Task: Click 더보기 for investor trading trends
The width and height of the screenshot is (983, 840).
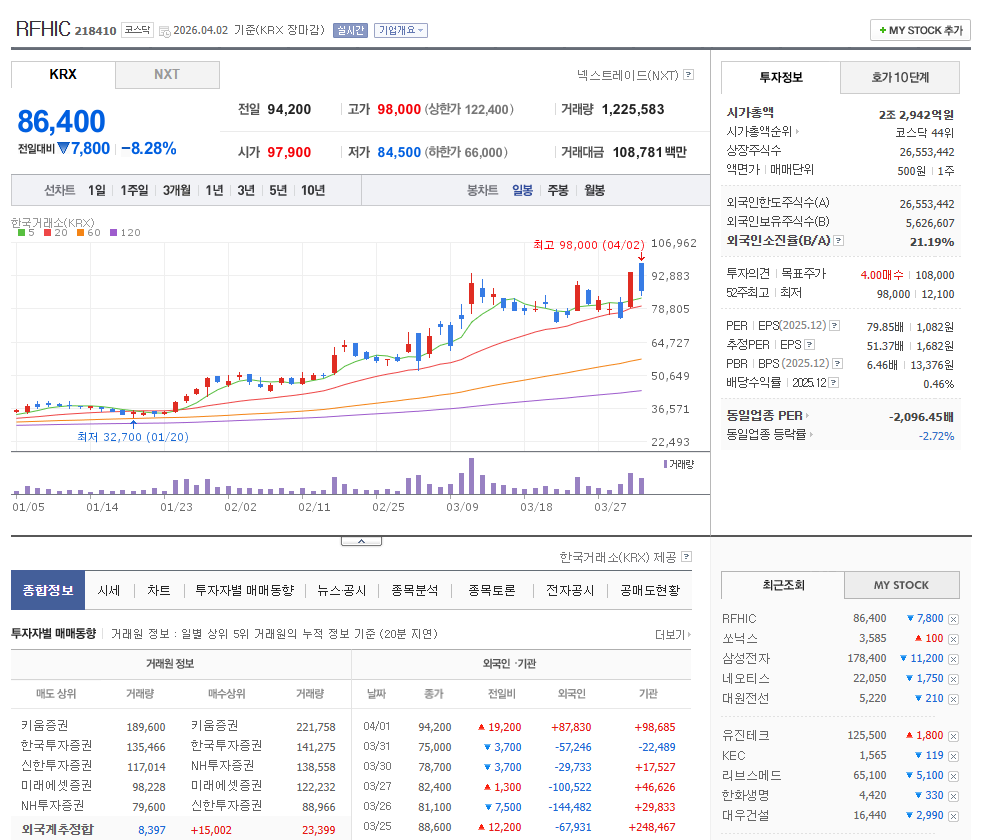Action: [x=673, y=634]
